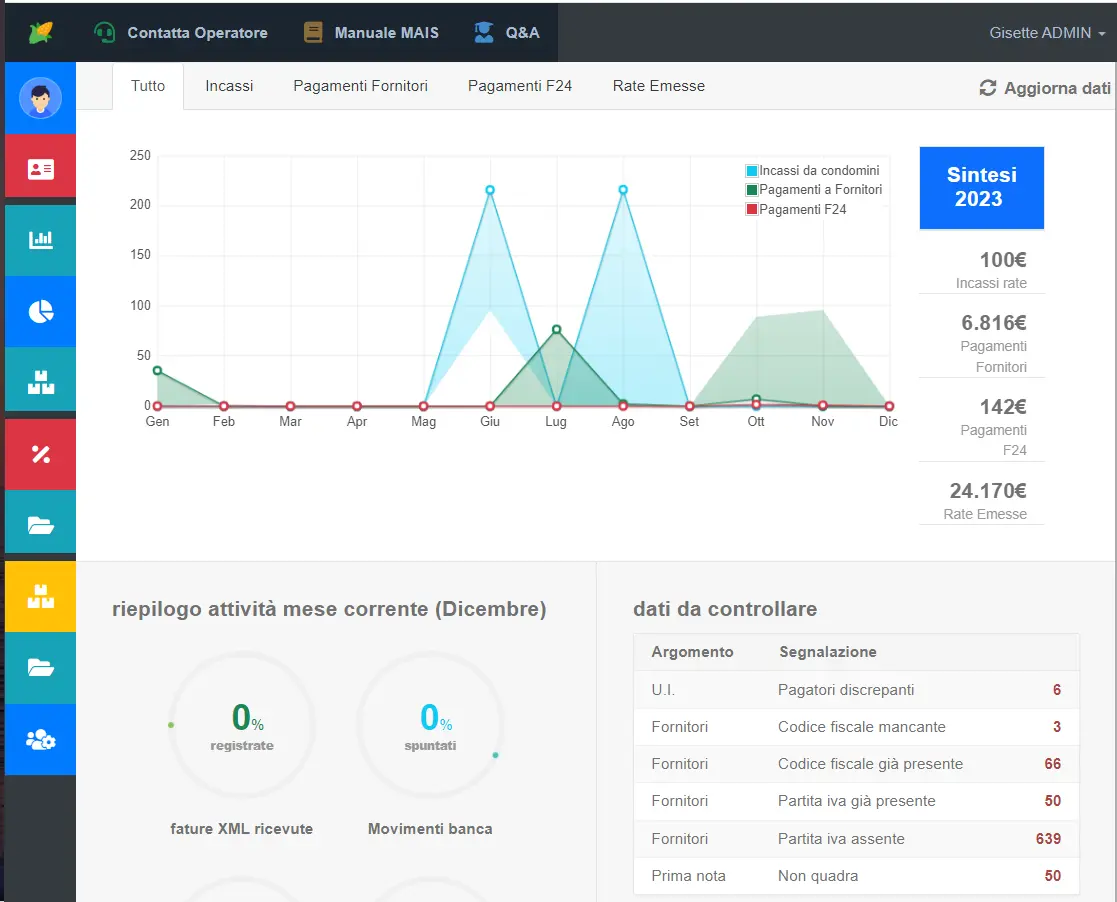Click the green Gen data point on the chart
The image size is (1117, 902).
157,370
